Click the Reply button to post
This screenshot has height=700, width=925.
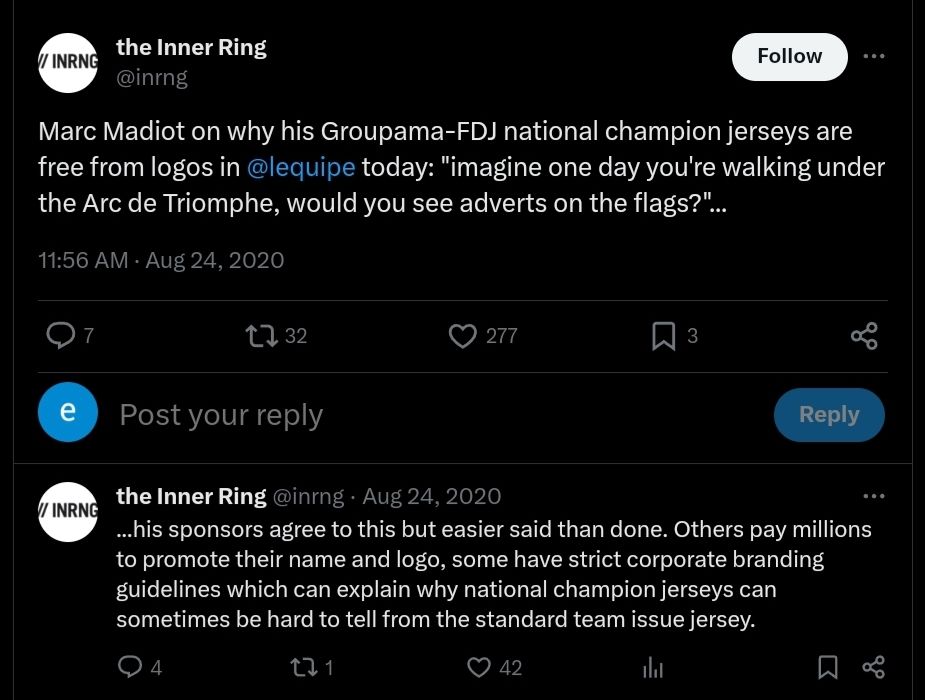[x=828, y=415]
